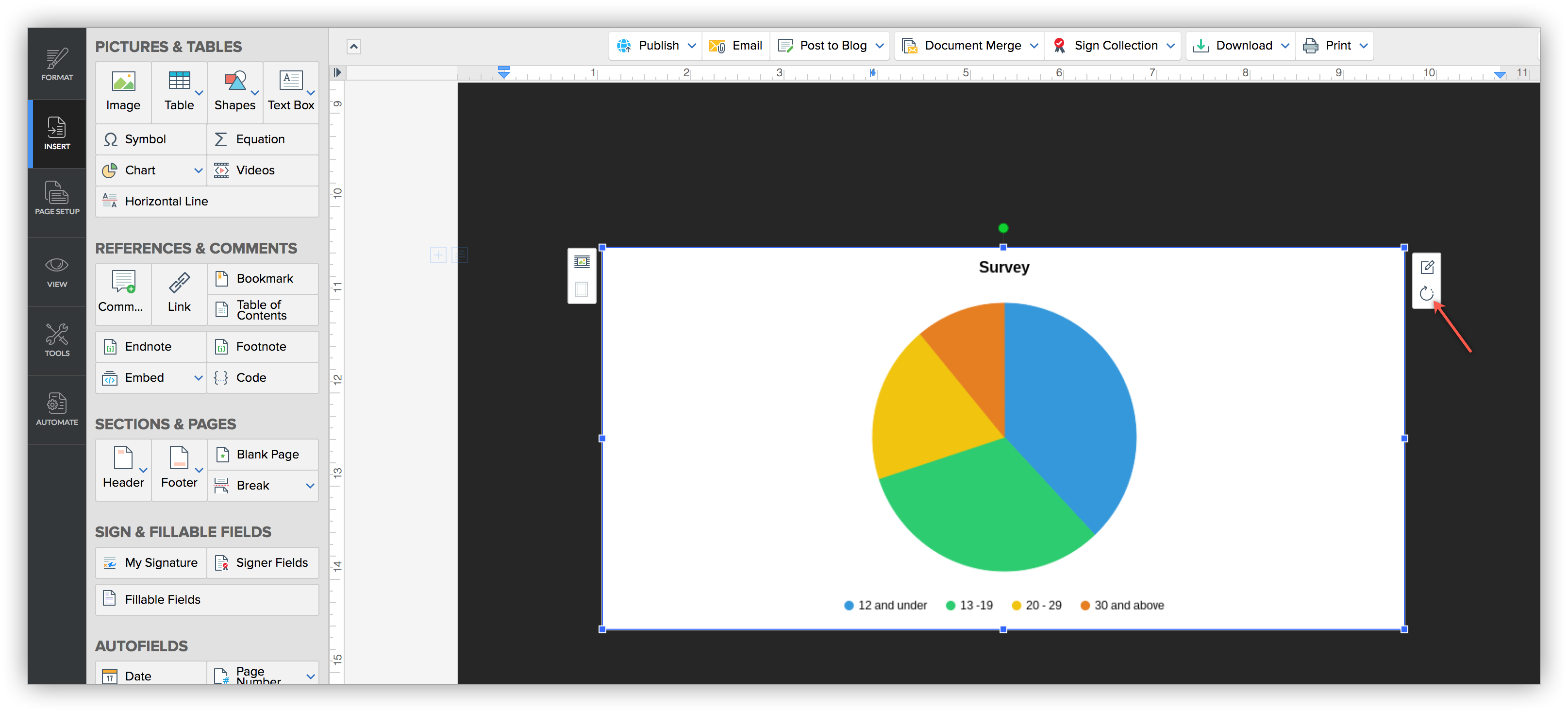
Task: Open the Page Setup tab
Action: click(57, 199)
